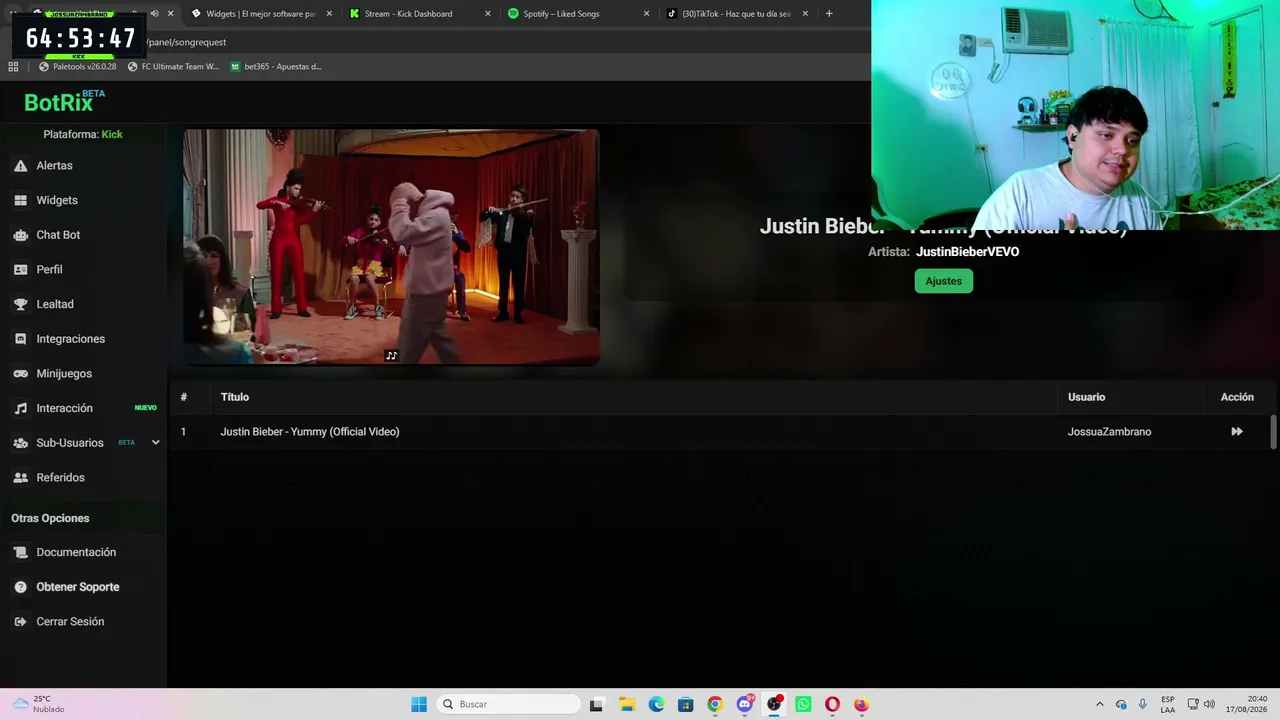Open the Interacción music note icon
Screen dimensions: 1280x720
(20, 408)
